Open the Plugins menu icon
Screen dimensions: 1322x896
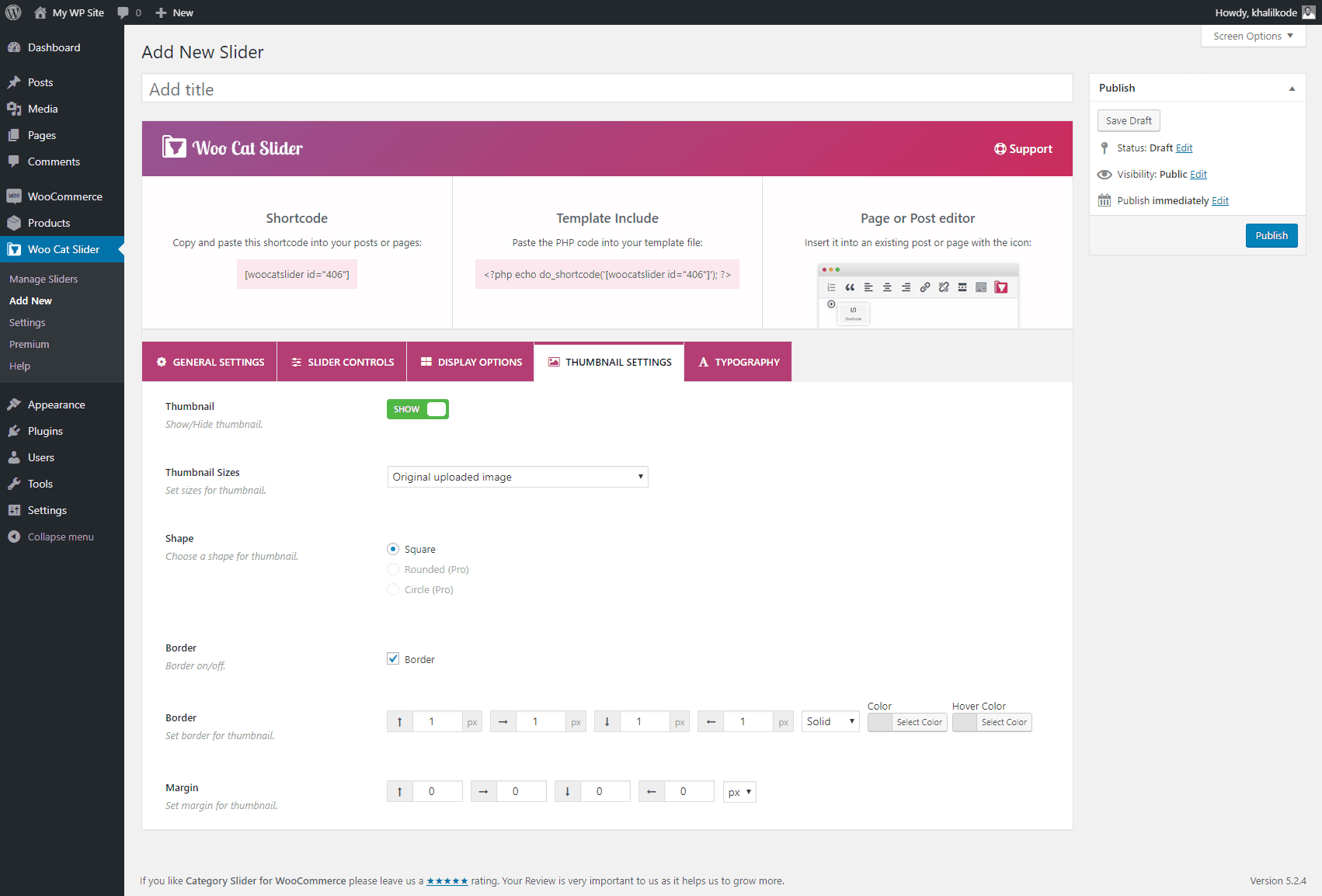pos(14,431)
